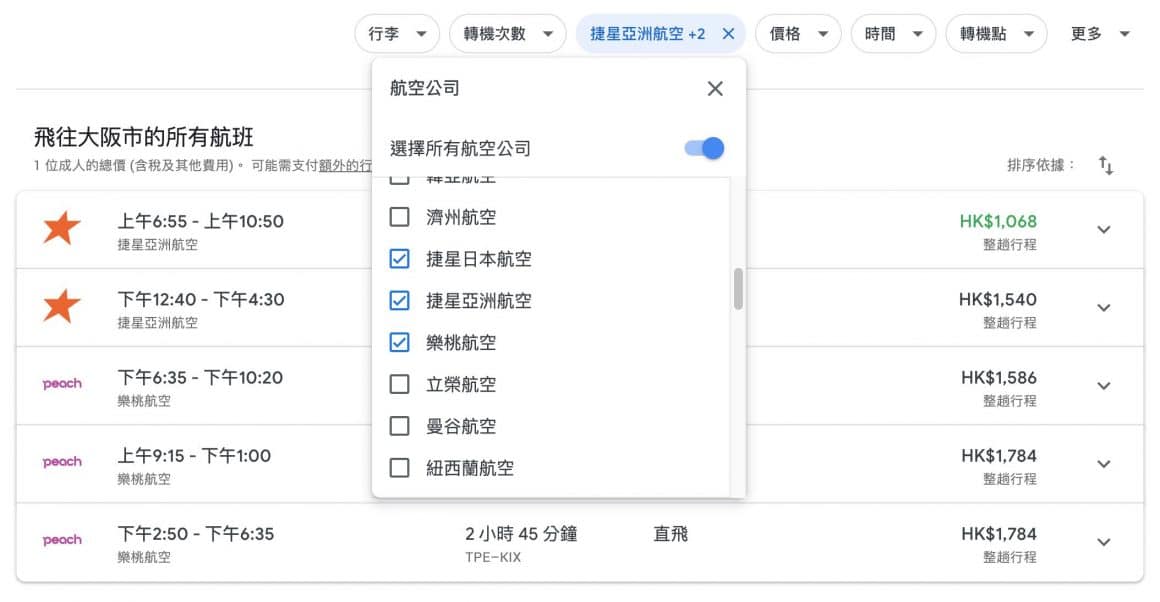Click the 航空公司 panel title

[x=425, y=88]
